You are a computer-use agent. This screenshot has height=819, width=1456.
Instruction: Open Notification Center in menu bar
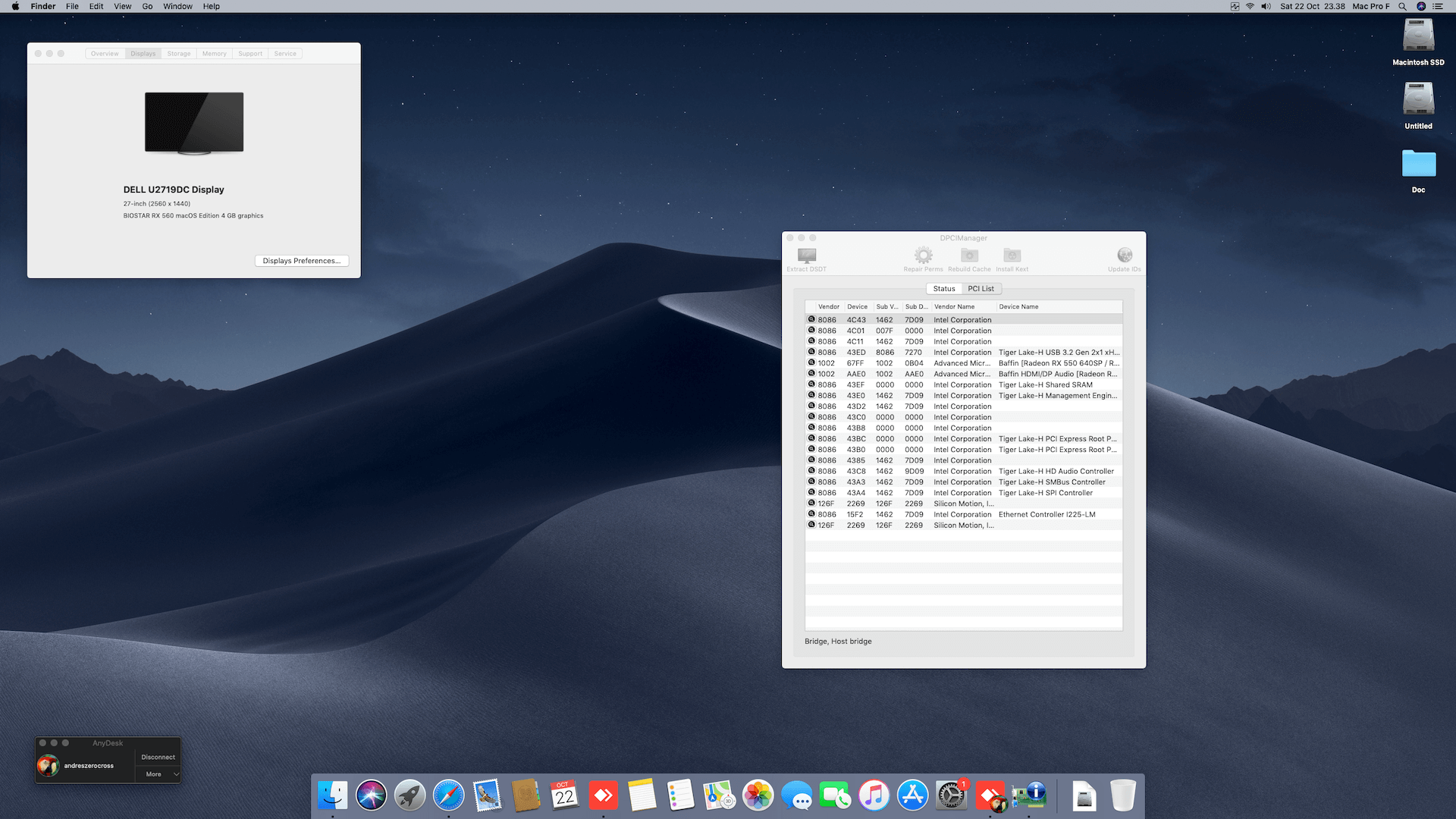(x=1437, y=6)
